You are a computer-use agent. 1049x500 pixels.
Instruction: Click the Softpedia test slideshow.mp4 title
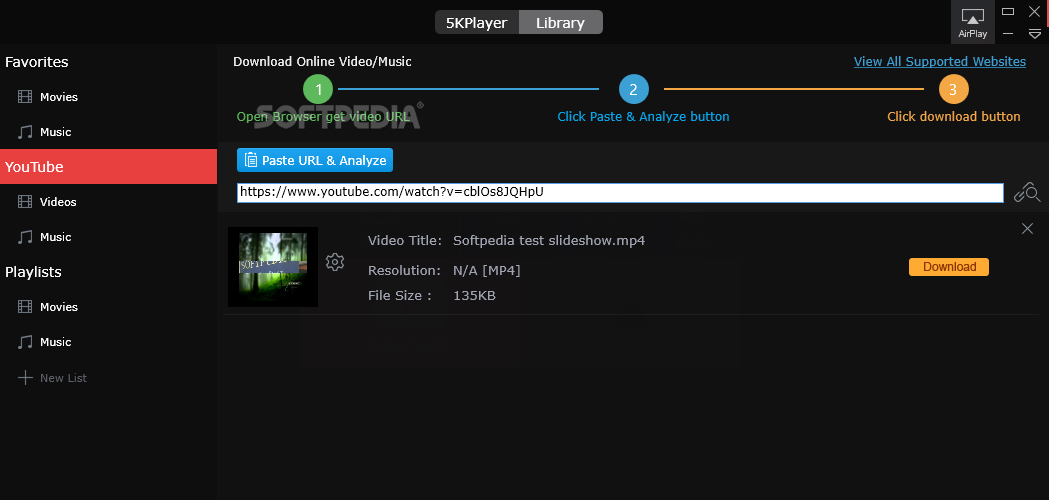pyautogui.click(x=549, y=240)
